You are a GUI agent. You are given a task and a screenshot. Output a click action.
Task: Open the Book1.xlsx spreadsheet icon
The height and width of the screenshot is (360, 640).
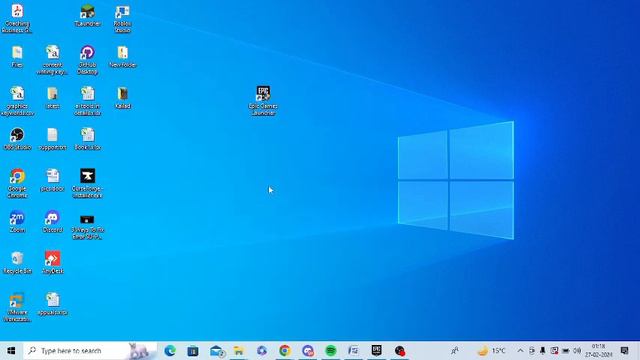pyautogui.click(x=87, y=139)
